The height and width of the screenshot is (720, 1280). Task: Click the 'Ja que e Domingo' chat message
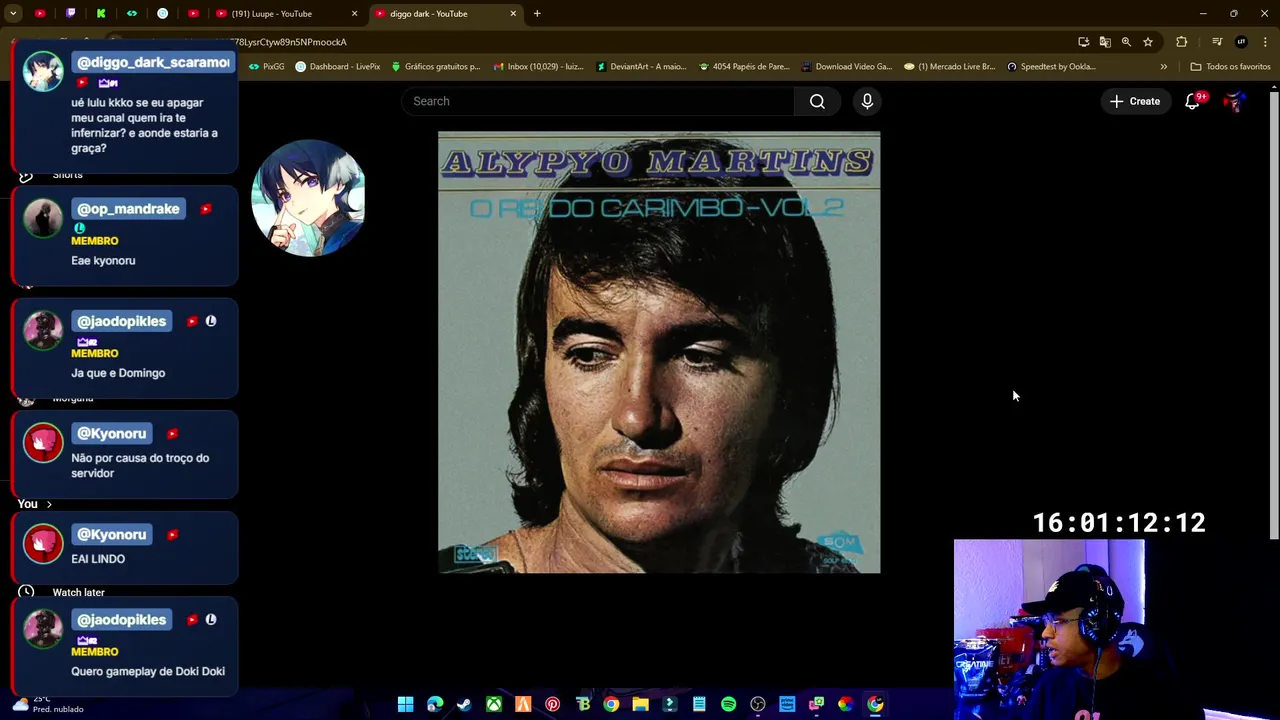(x=118, y=373)
